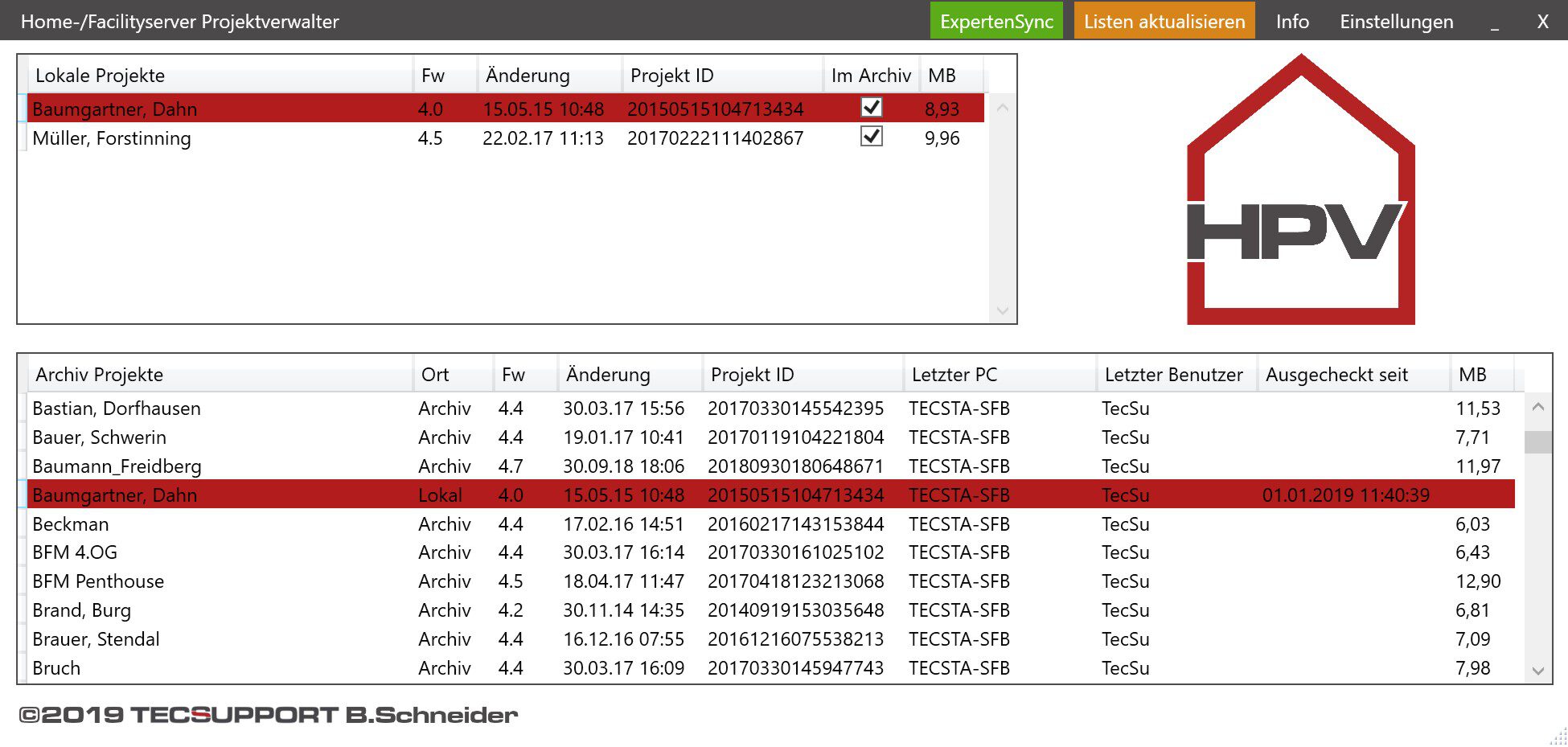
Task: Click change date 22.02.17 11:13
Action: pos(543,138)
